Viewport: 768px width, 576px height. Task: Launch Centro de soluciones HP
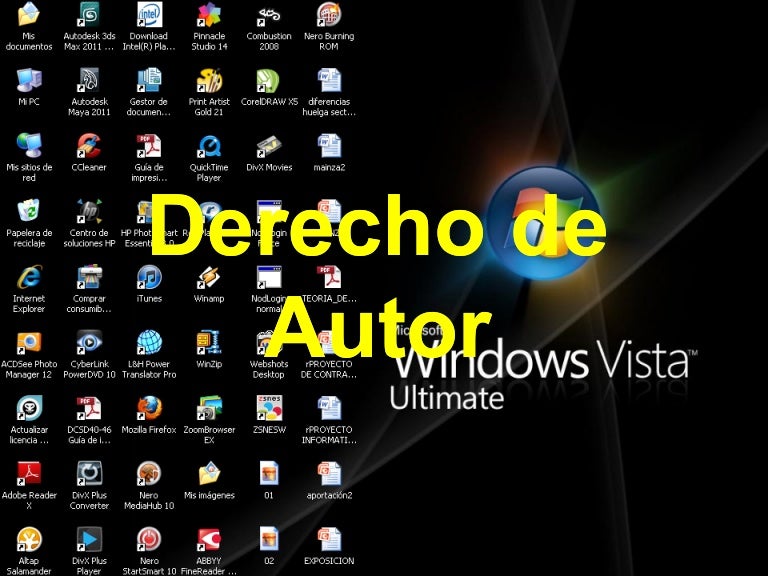89,212
